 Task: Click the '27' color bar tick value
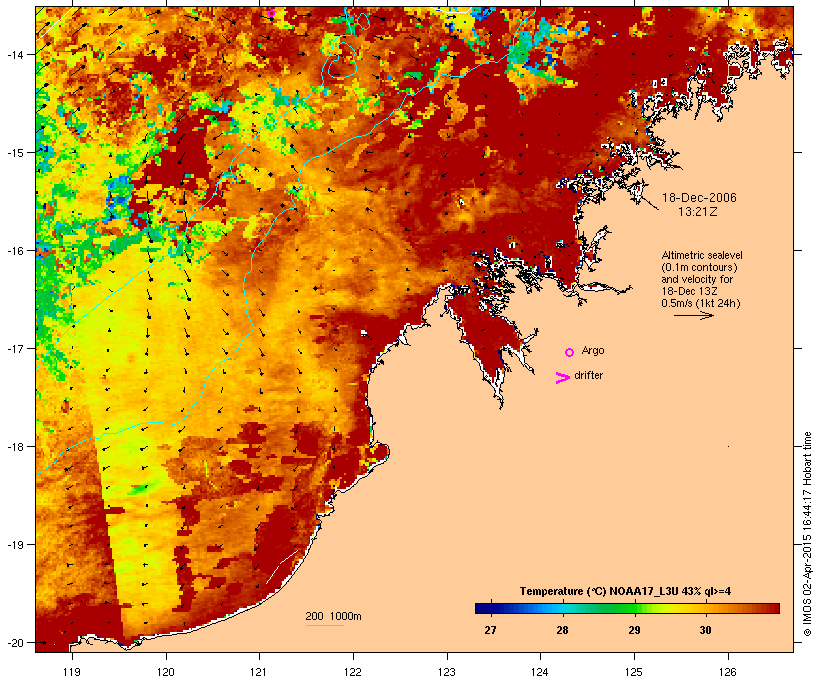pyautogui.click(x=490, y=630)
